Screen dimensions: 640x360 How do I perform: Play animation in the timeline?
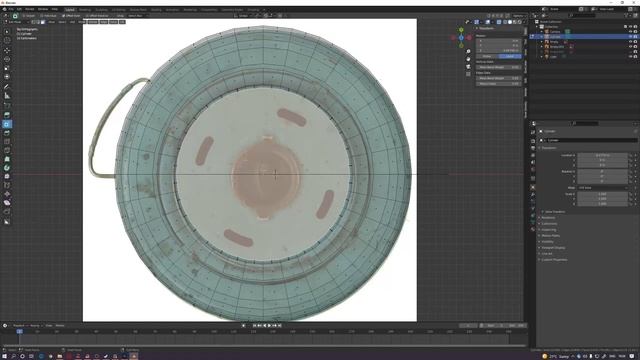point(269,326)
